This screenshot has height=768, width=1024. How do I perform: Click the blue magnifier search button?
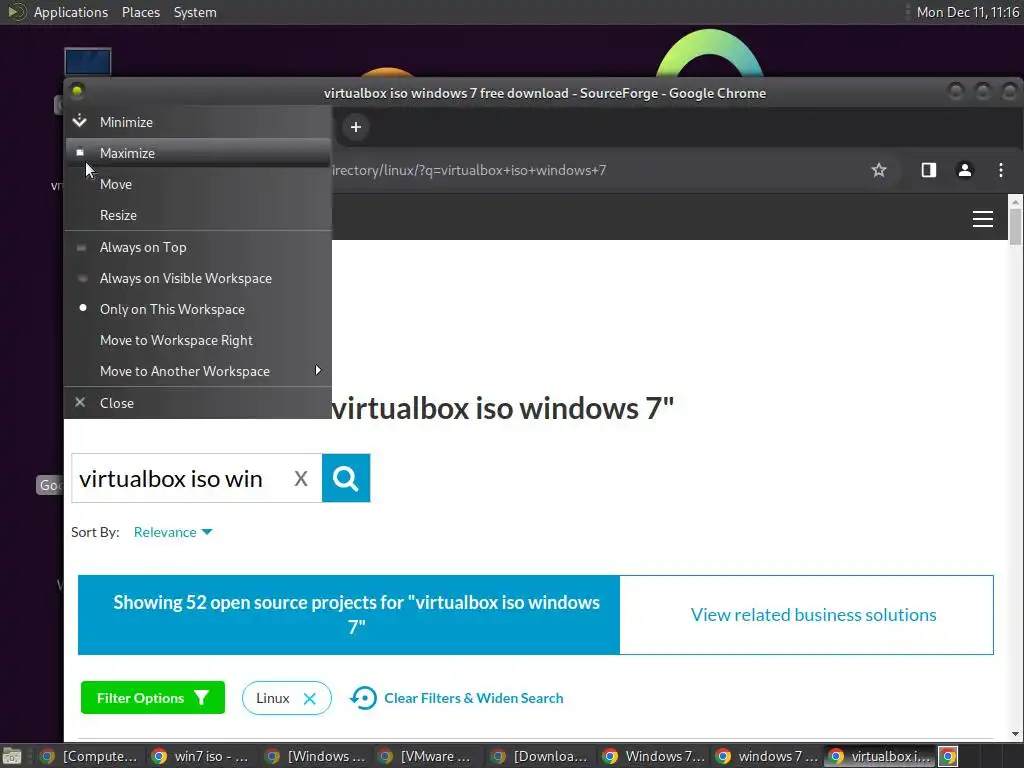[346, 478]
